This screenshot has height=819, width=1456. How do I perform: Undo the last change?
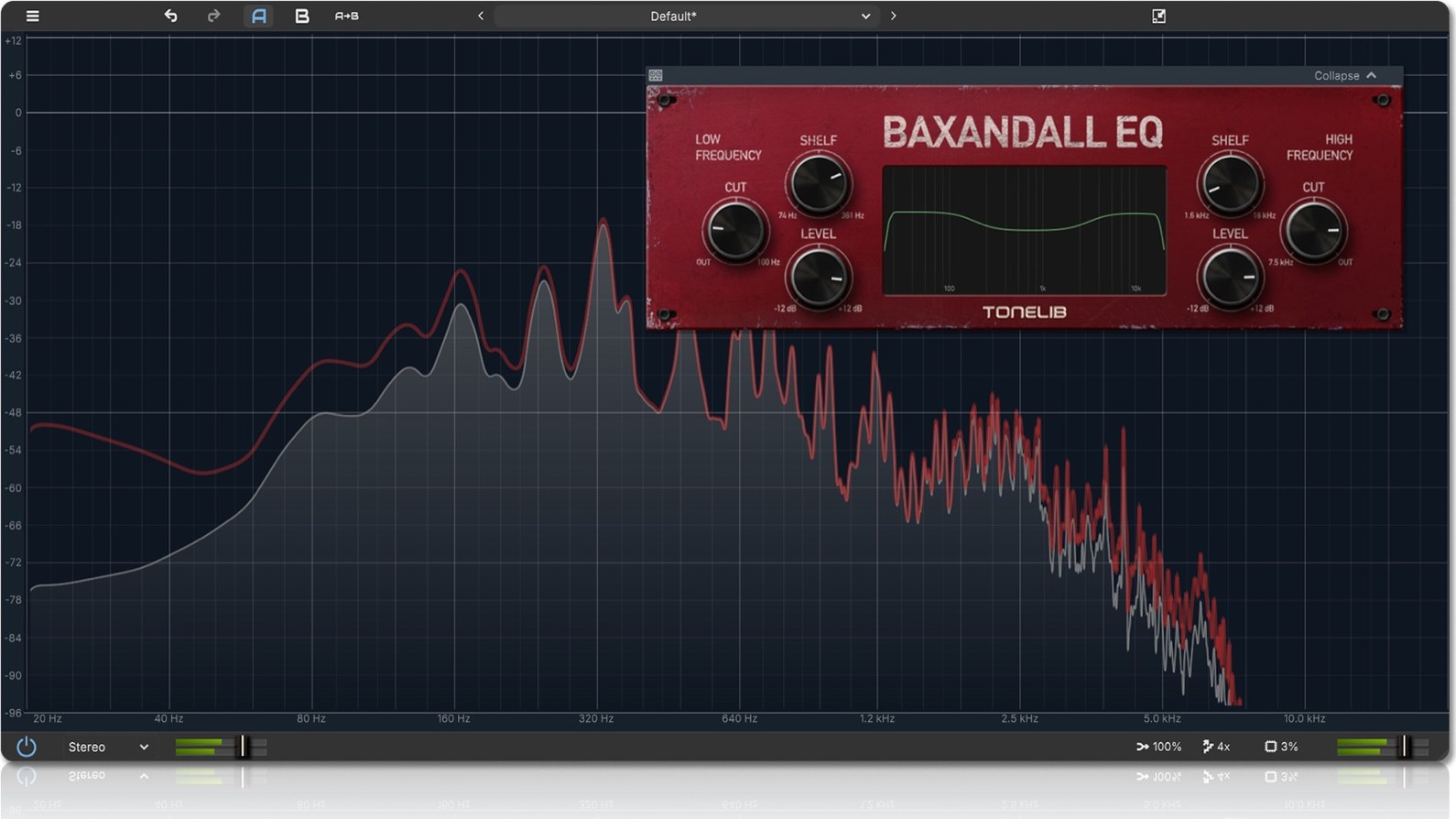[x=170, y=16]
